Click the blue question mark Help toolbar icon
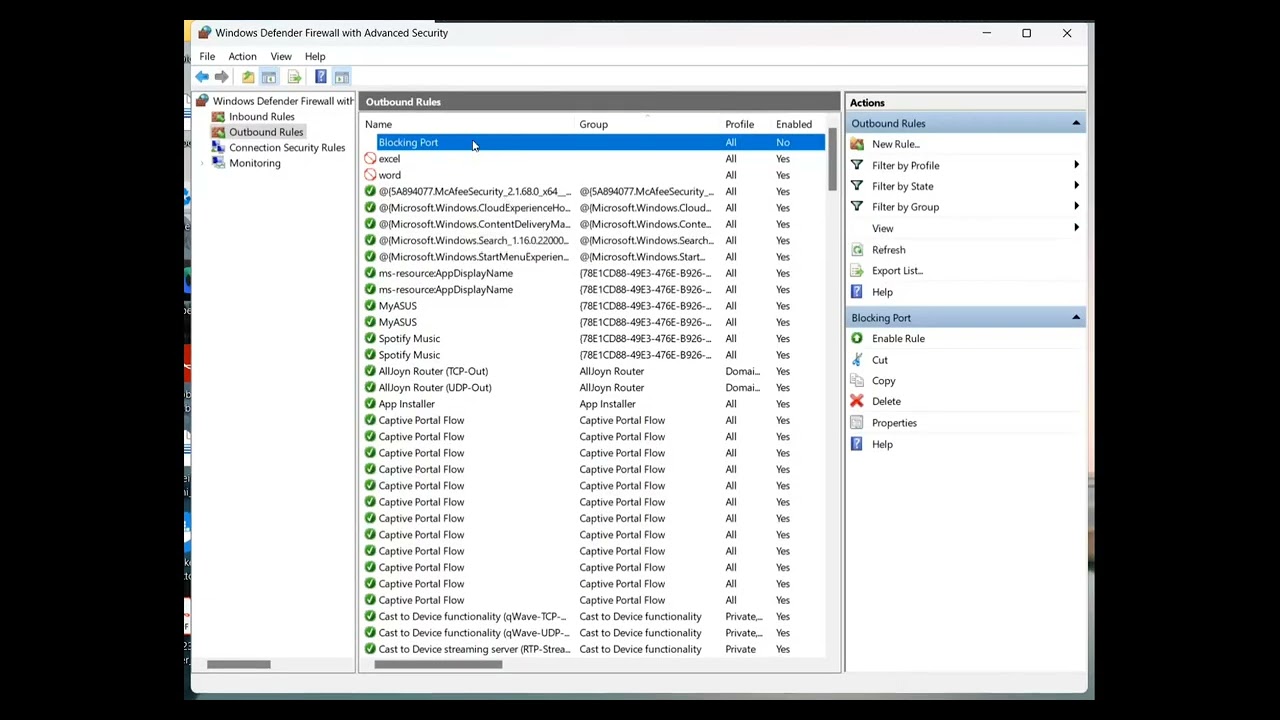This screenshot has width=1280, height=720. [320, 77]
